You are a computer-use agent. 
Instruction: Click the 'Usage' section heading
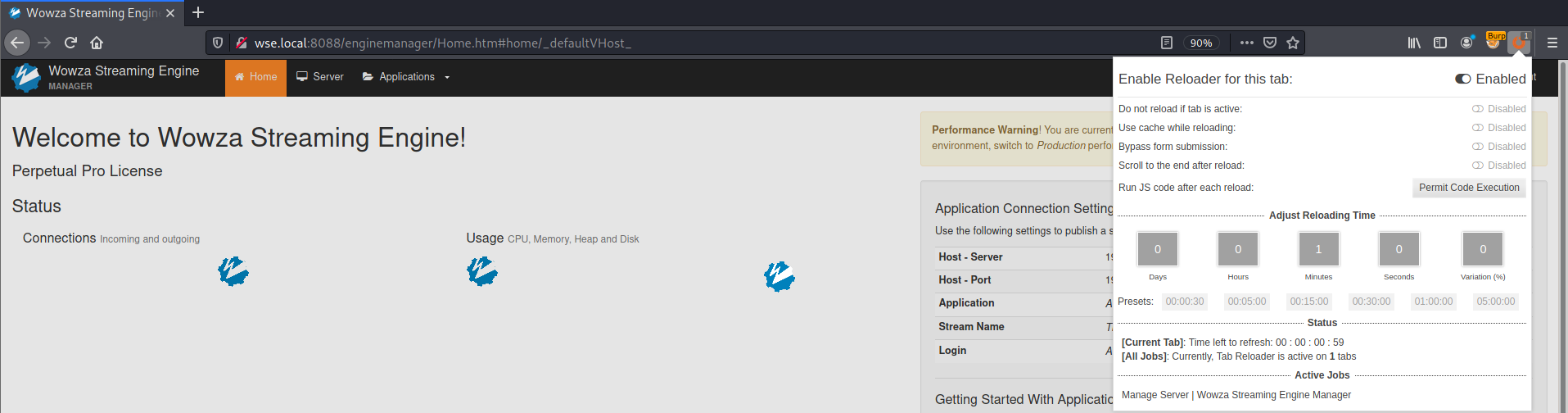pyautogui.click(x=485, y=238)
